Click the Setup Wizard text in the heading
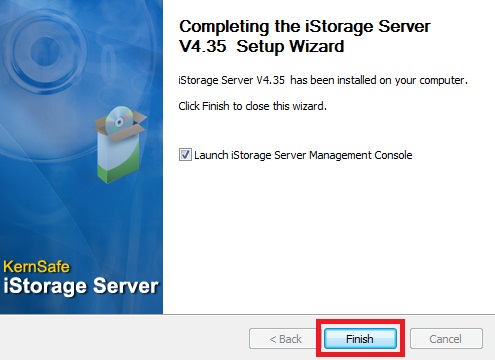This screenshot has height=360, width=495. 290,46
